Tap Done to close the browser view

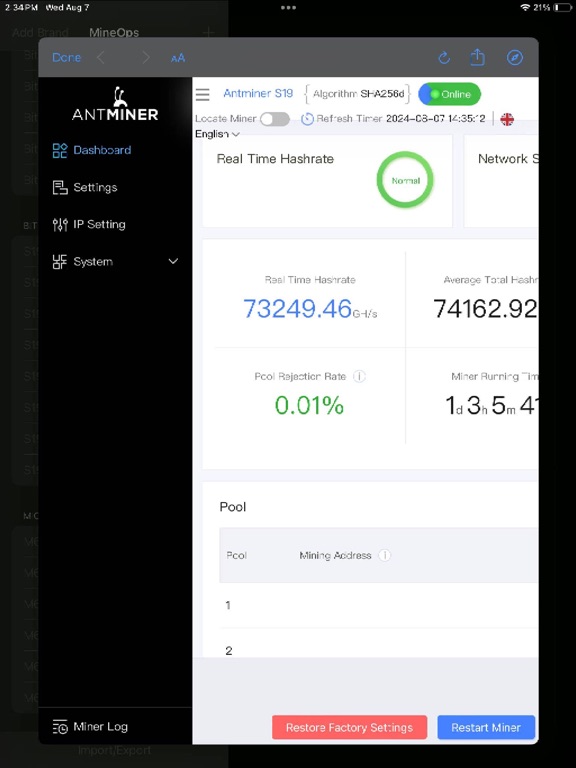(x=66, y=58)
